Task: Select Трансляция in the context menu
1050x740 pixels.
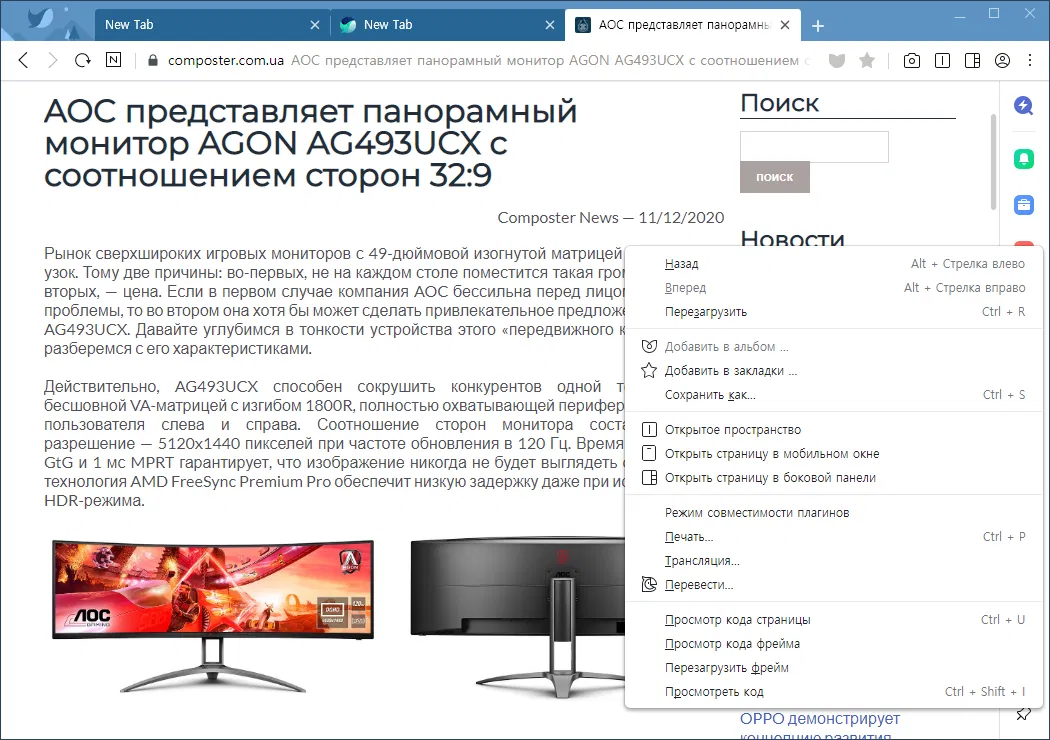Action: coord(833,561)
